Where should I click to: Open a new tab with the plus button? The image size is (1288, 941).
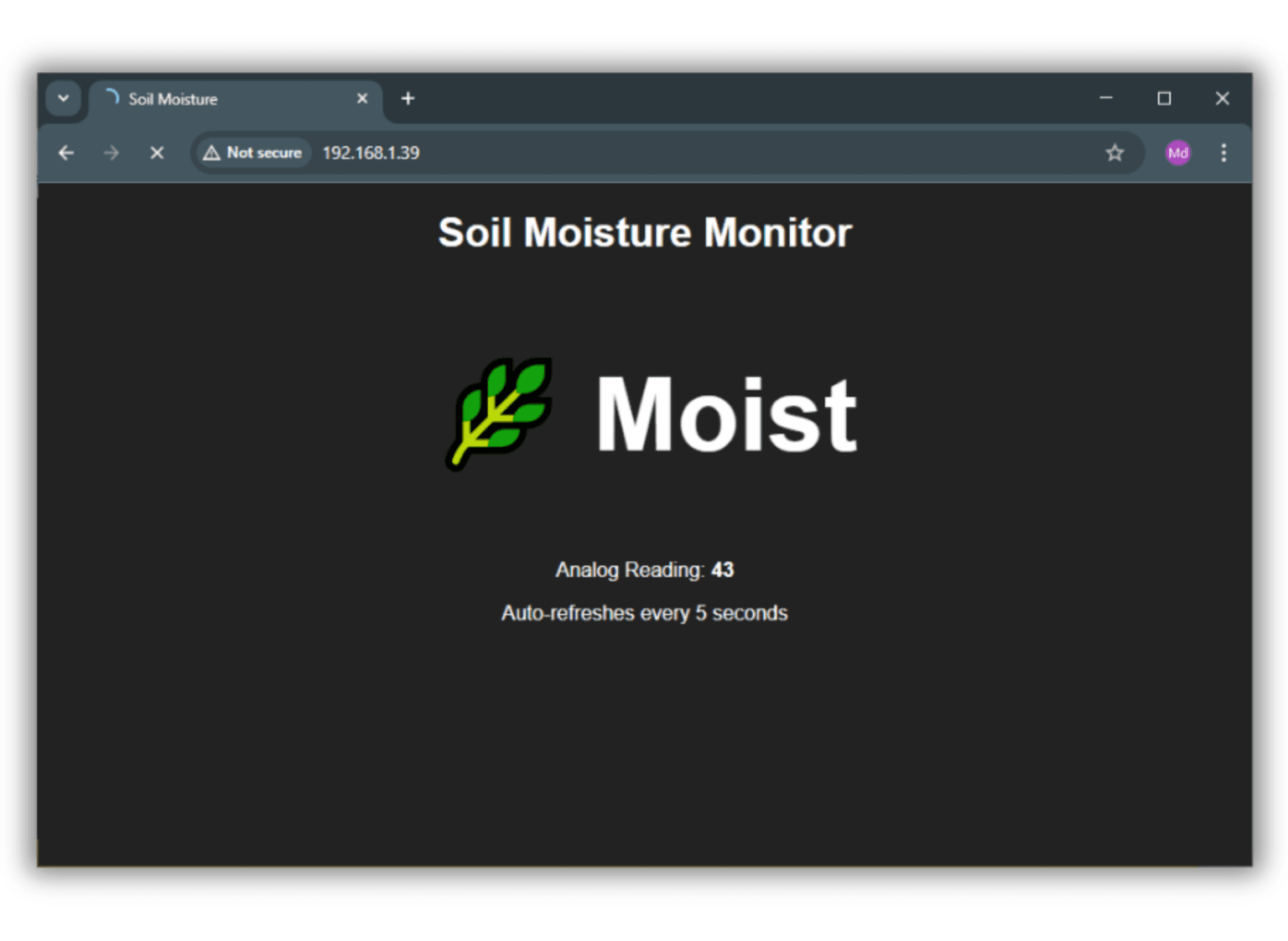click(408, 98)
